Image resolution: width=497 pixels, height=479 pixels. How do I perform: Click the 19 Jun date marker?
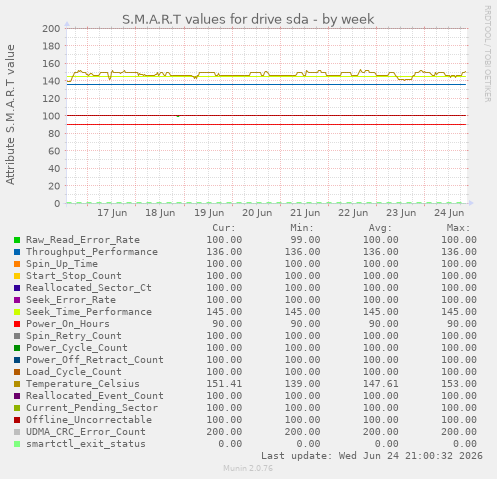pos(209,213)
